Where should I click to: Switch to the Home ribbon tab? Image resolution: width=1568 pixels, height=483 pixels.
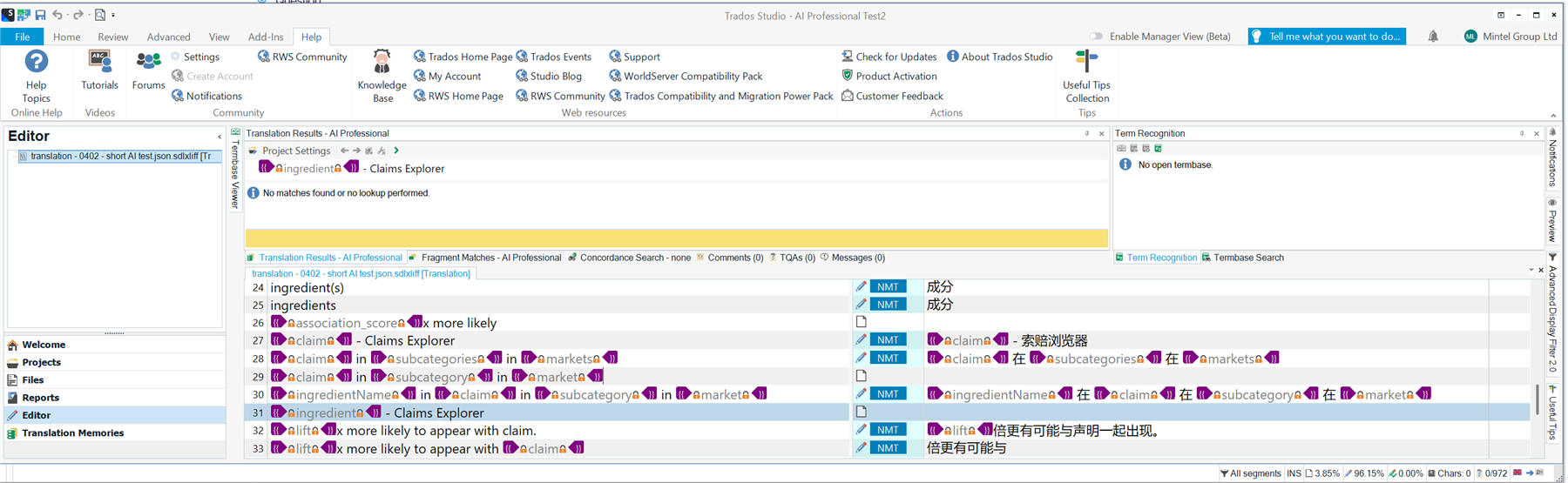(x=66, y=37)
